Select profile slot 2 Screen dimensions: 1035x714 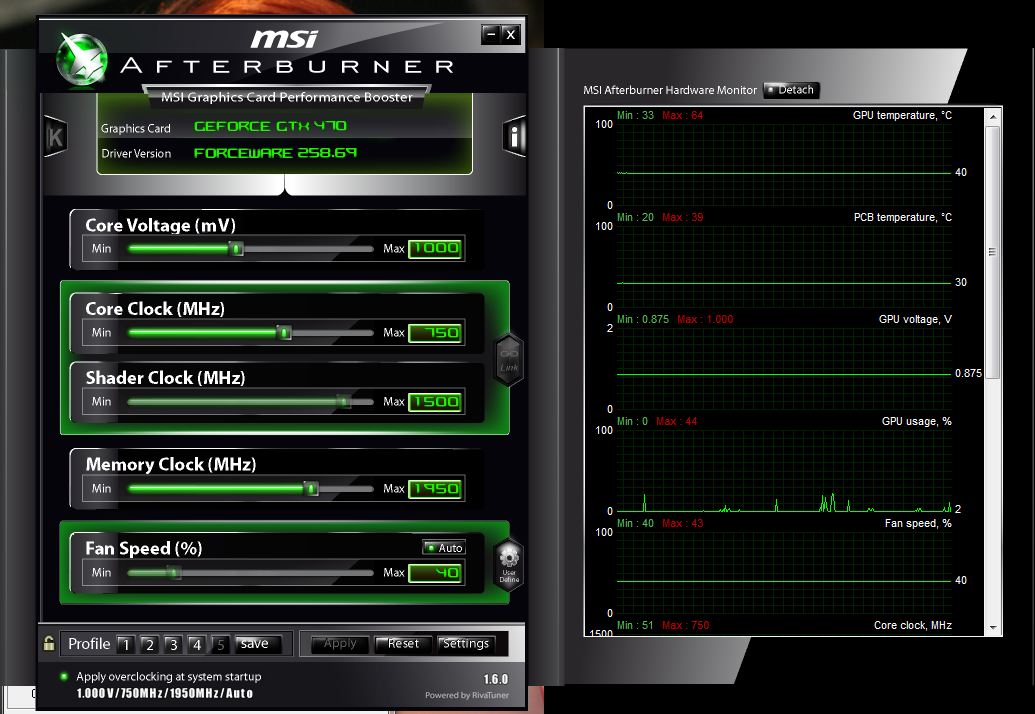click(150, 645)
